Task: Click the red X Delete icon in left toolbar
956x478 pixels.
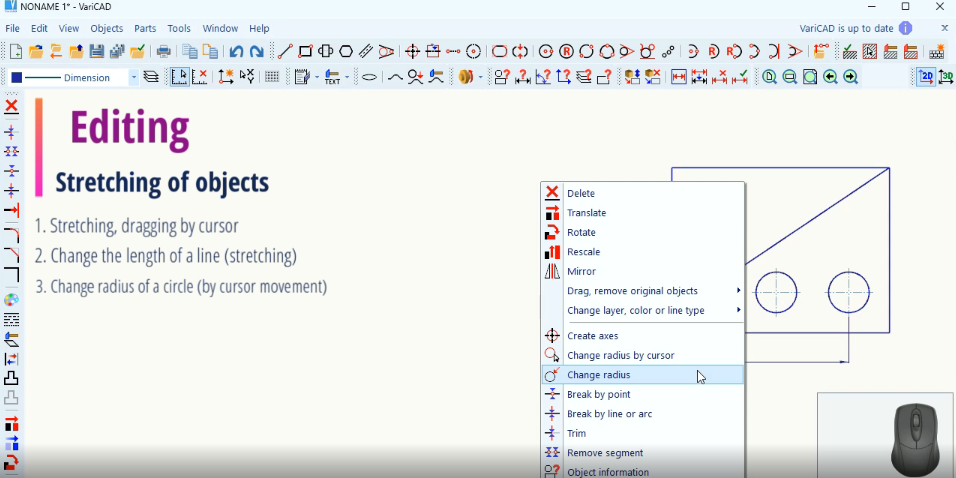Action: click(x=11, y=106)
